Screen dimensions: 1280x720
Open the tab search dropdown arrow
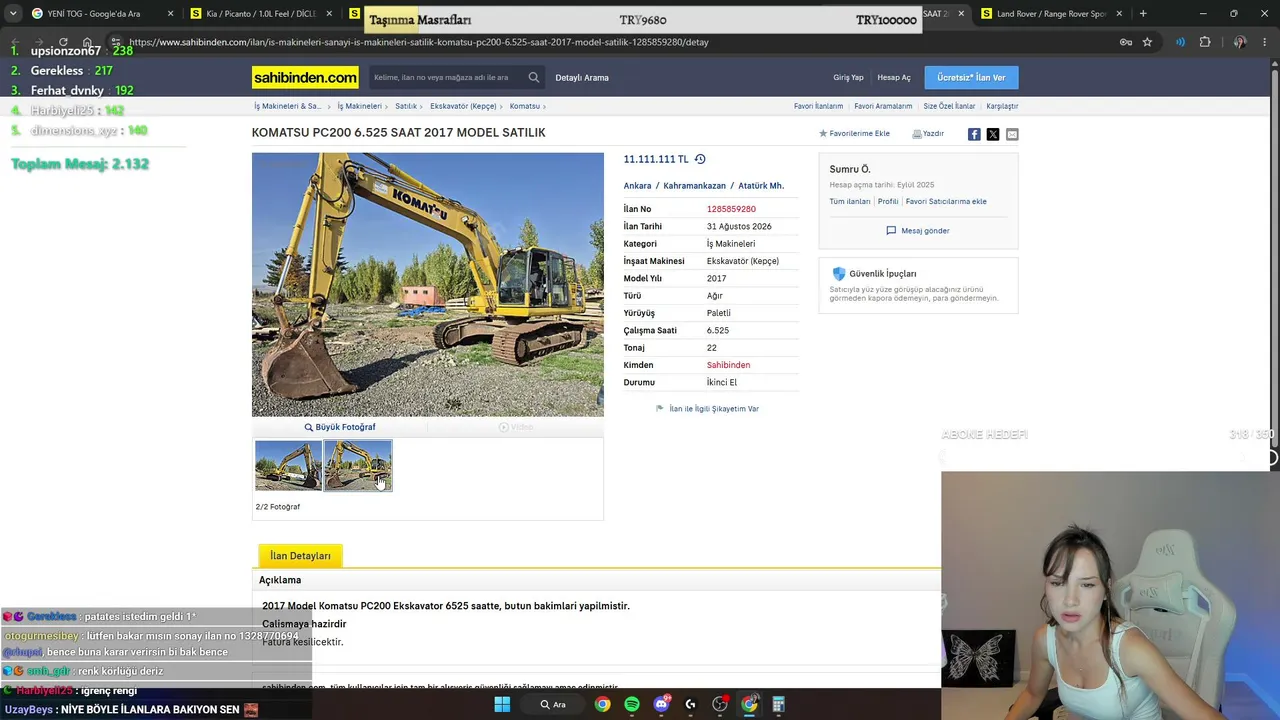12,14
